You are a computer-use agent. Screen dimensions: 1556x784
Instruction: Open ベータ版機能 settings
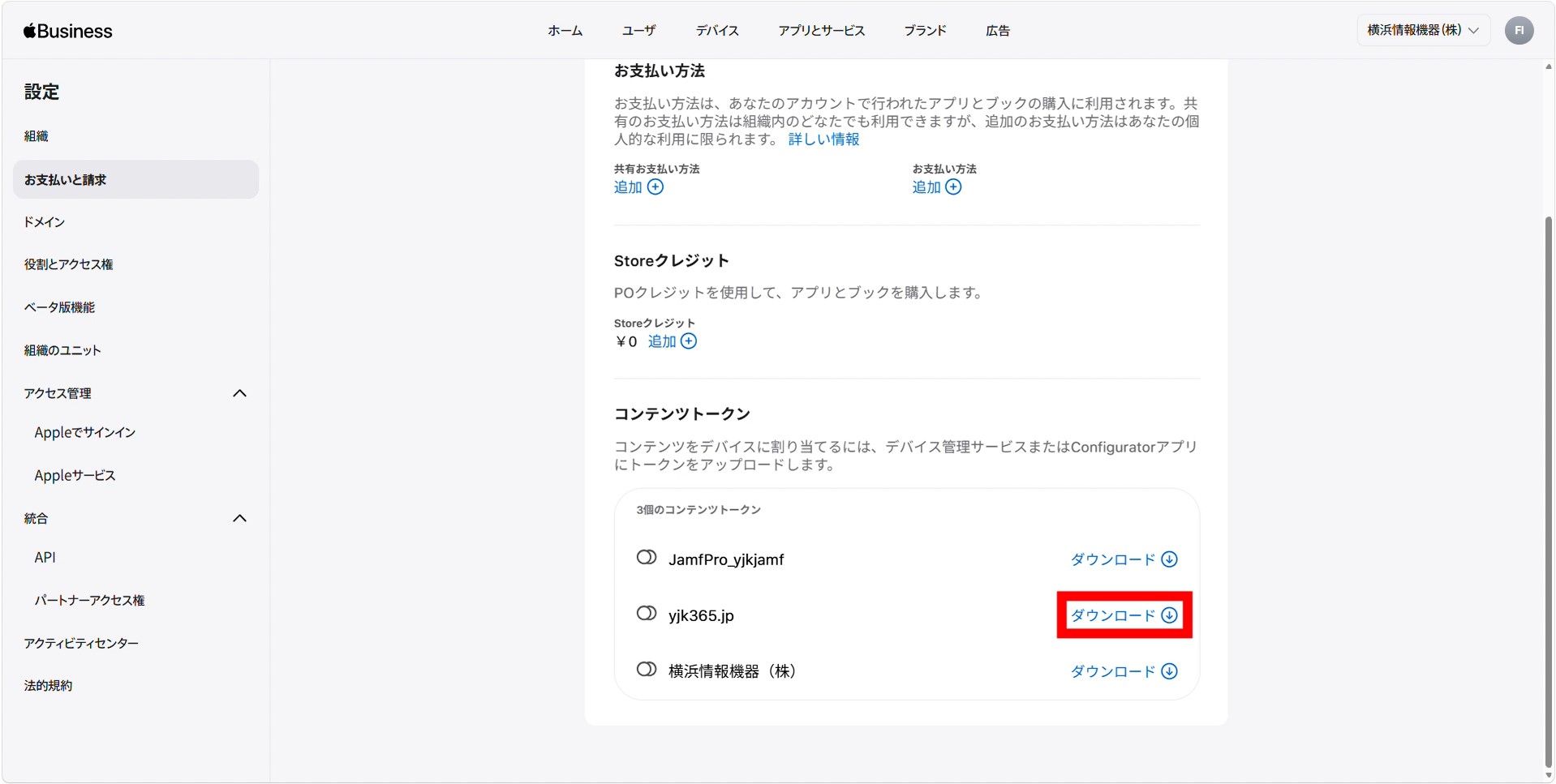60,307
